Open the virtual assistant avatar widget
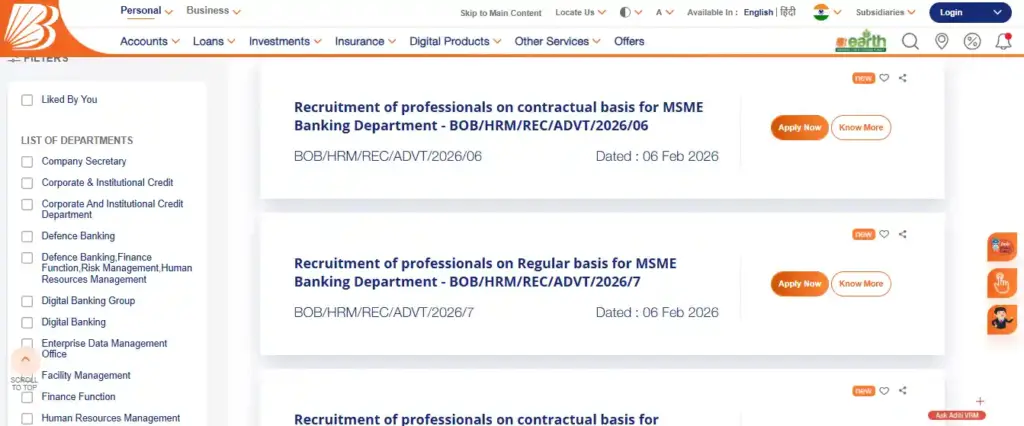Image resolution: width=1024 pixels, height=426 pixels. (x=1001, y=319)
